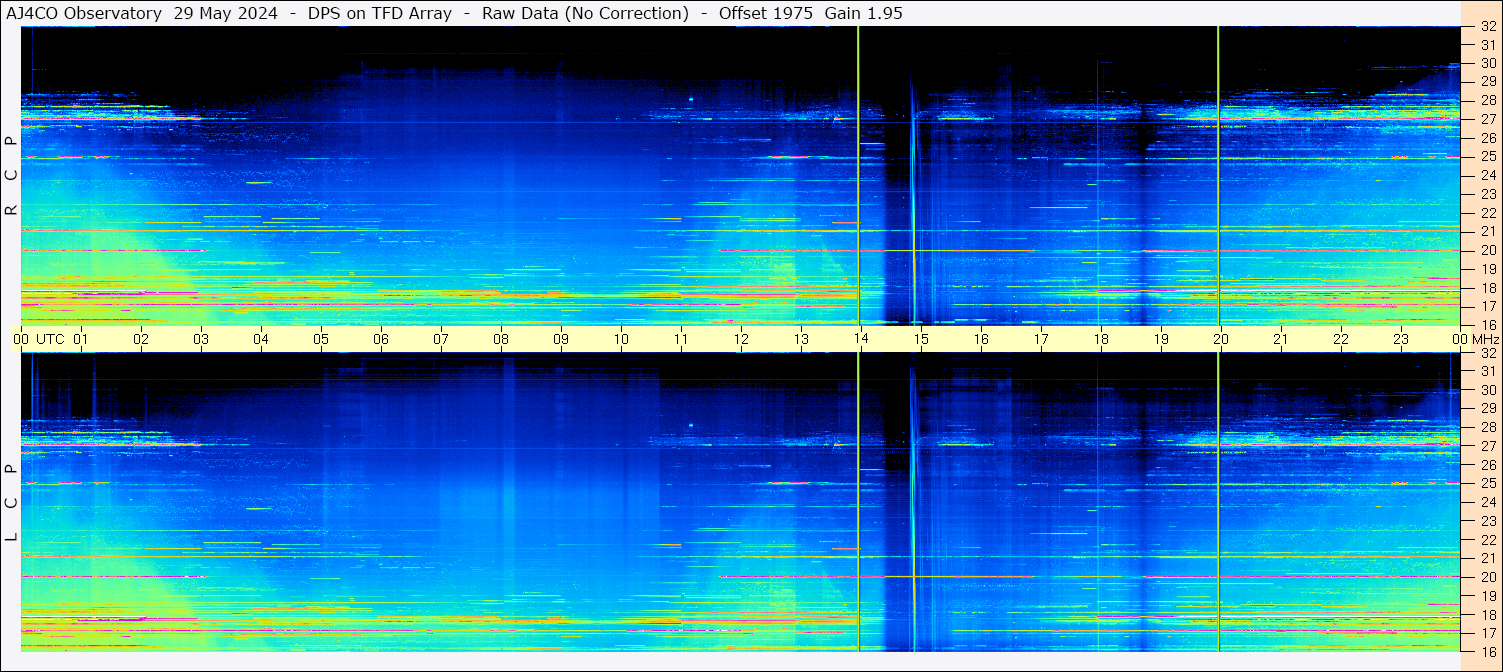Click the 21 MHz label on the LCP frequency scale
The height and width of the screenshot is (672, 1503).
click(x=1487, y=558)
